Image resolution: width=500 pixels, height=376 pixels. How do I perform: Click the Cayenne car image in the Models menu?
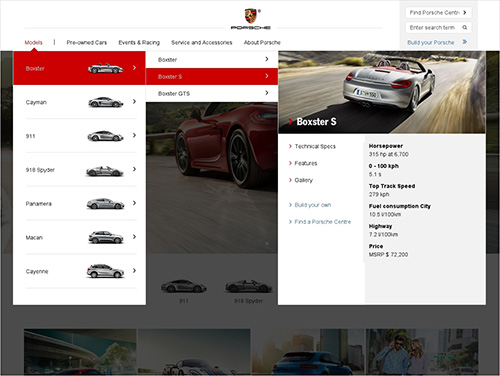[105, 271]
